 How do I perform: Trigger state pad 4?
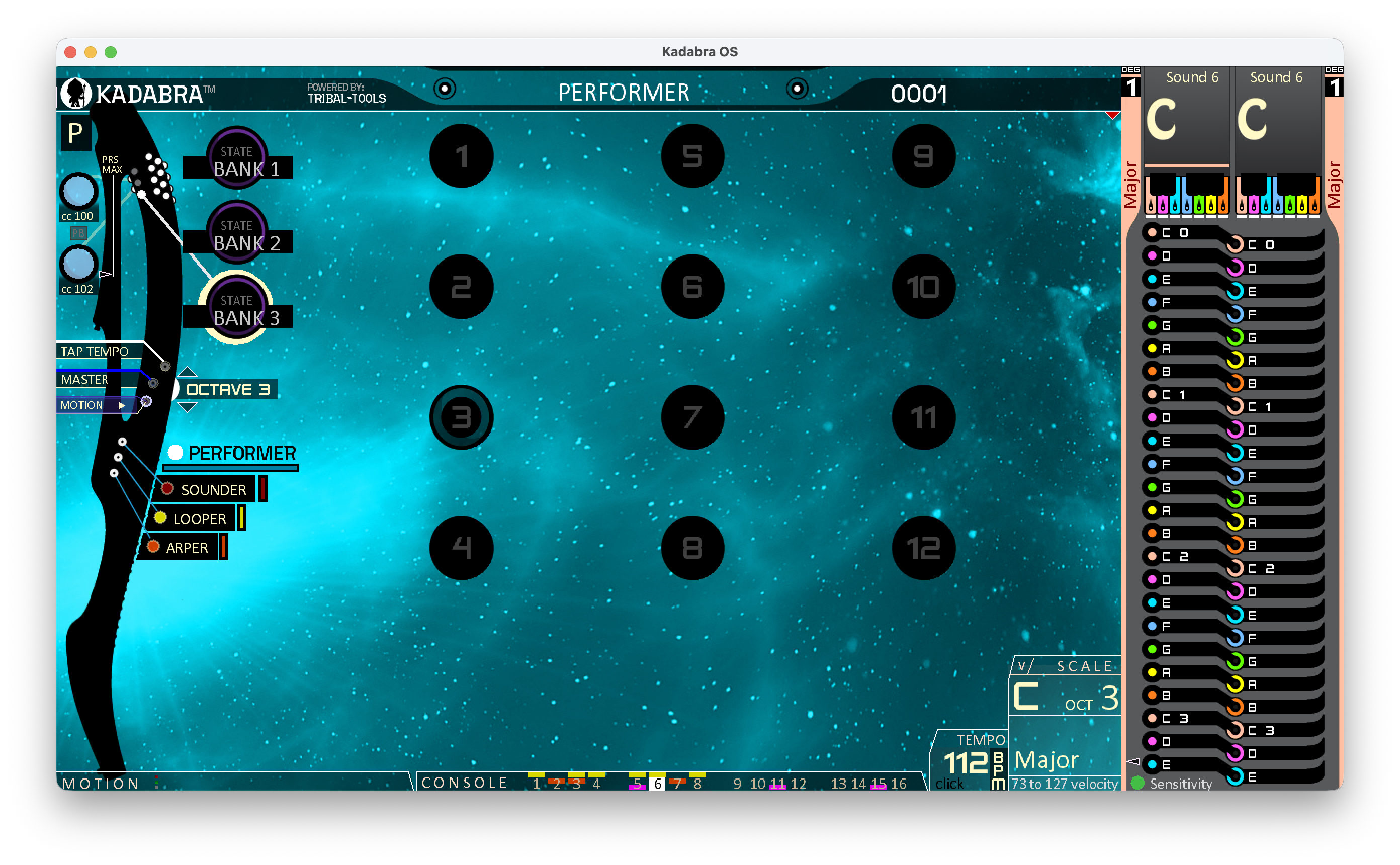coord(461,548)
